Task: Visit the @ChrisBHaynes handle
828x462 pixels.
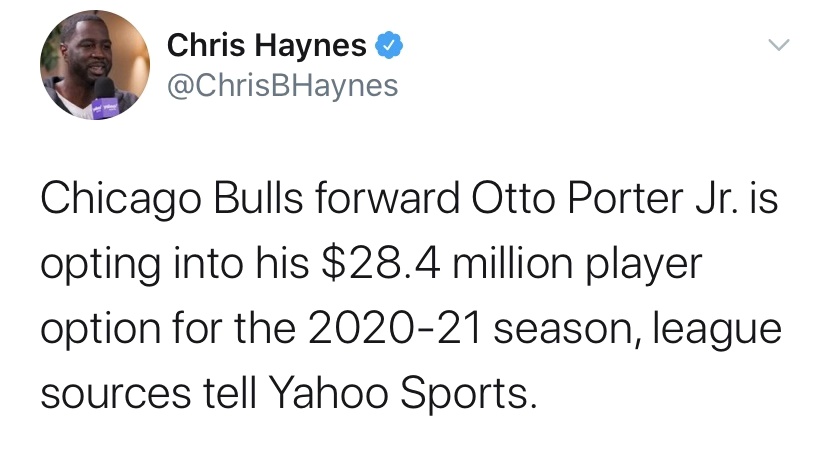Action: 283,86
